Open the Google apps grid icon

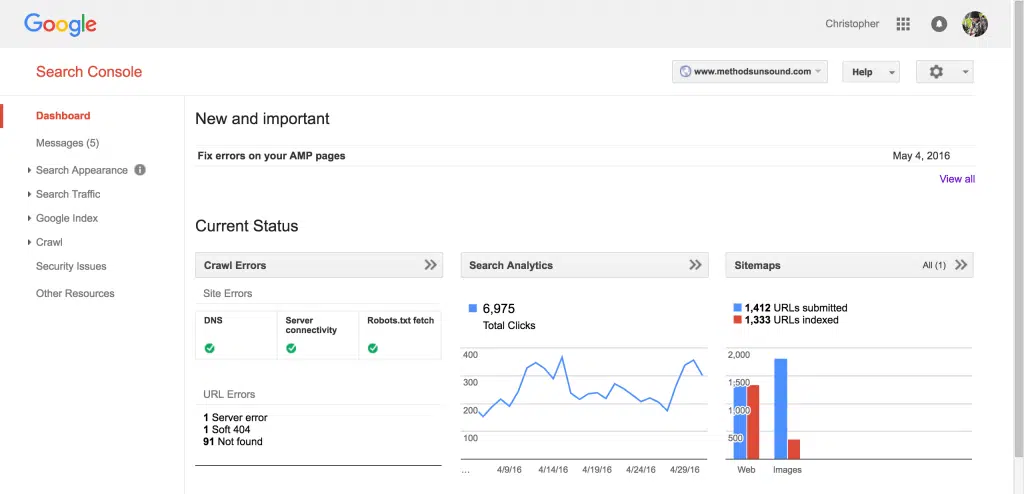(903, 24)
